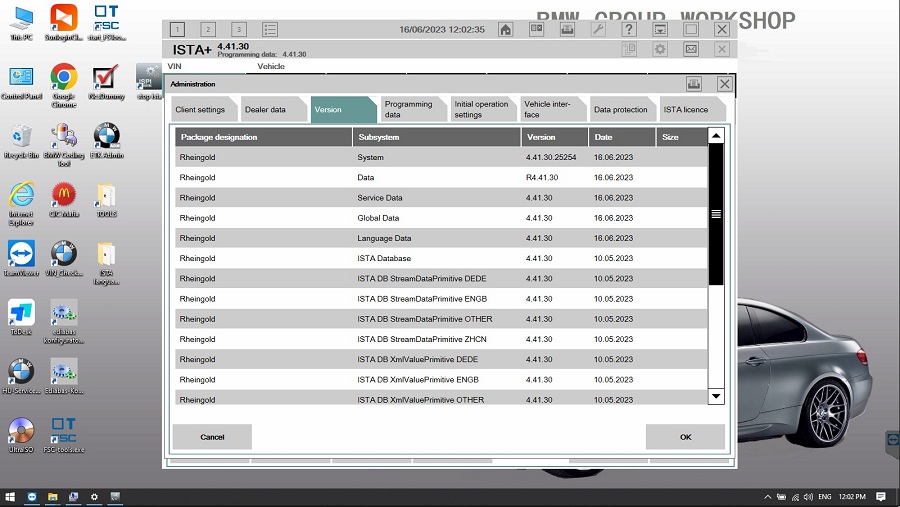Select the 'Global Data' row
This screenshot has width=900, height=507.
pyautogui.click(x=441, y=218)
